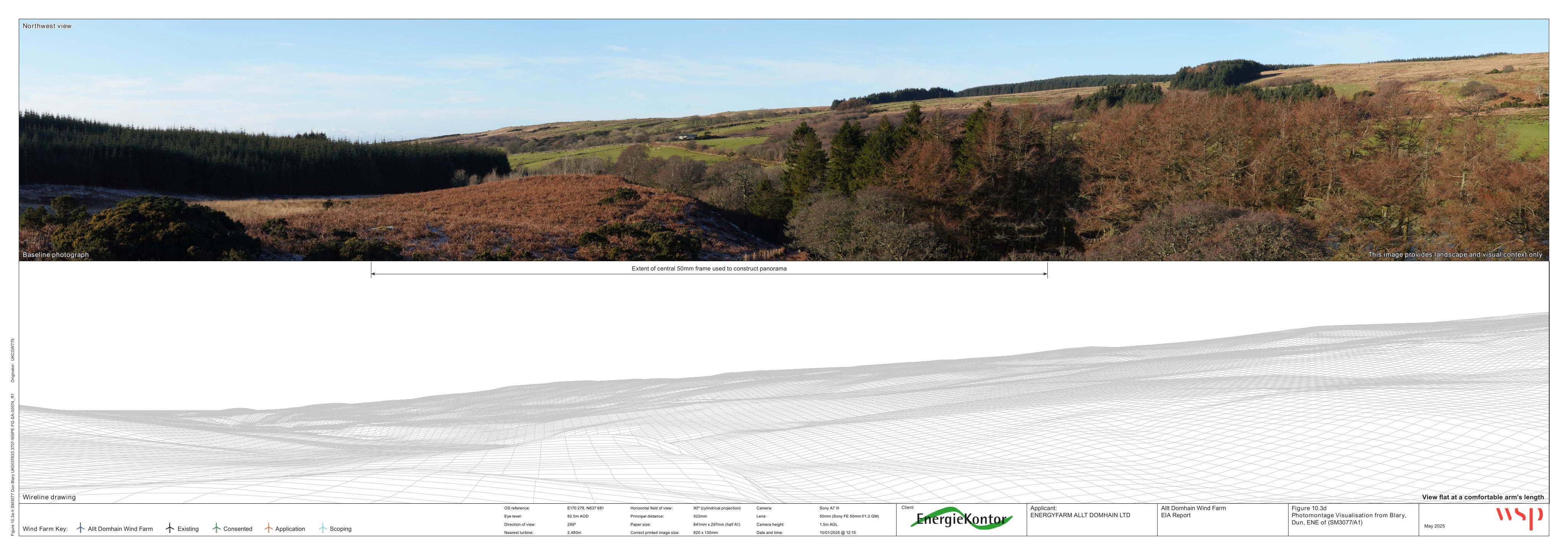The height and width of the screenshot is (555, 1568).
Task: Click the 'May 2025' date
Action: [1435, 526]
